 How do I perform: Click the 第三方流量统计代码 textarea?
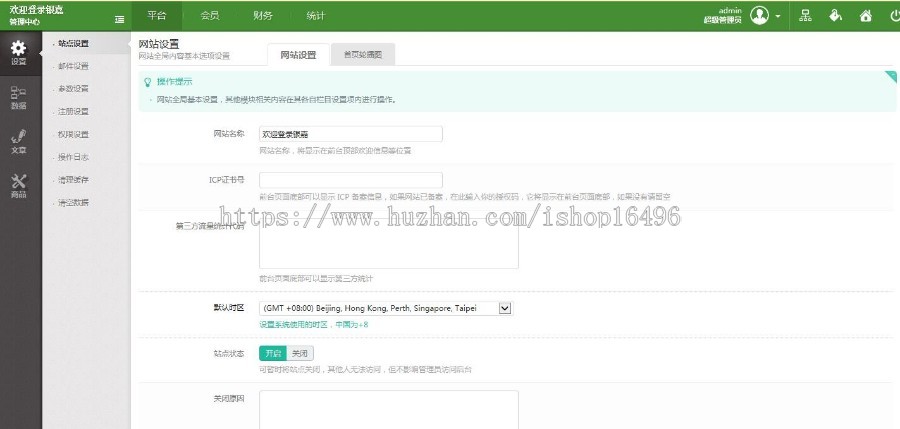(389, 245)
